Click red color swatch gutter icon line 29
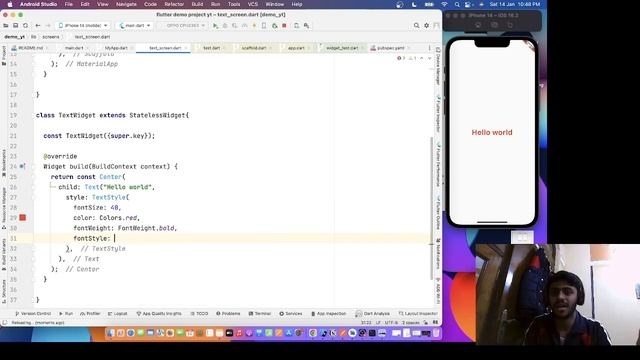Image resolution: width=640 pixels, height=360 pixels. pyautogui.click(x=23, y=218)
